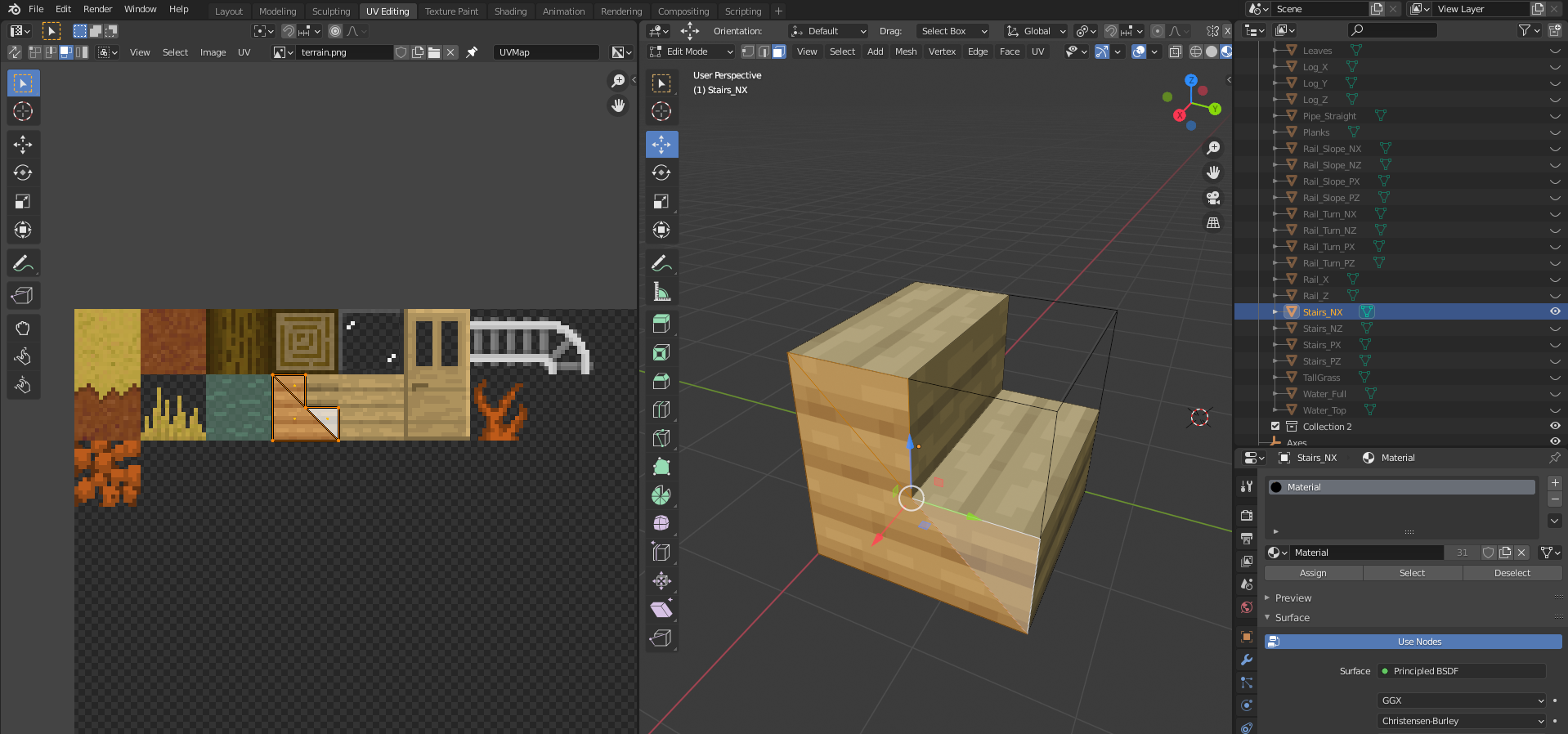1568x734 pixels.
Task: Open the Global transform orientation dropdown
Action: point(1037,31)
